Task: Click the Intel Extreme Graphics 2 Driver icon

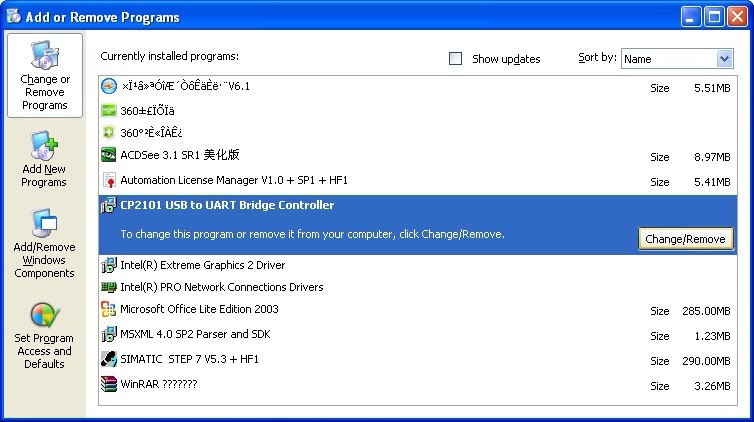Action: (x=109, y=265)
